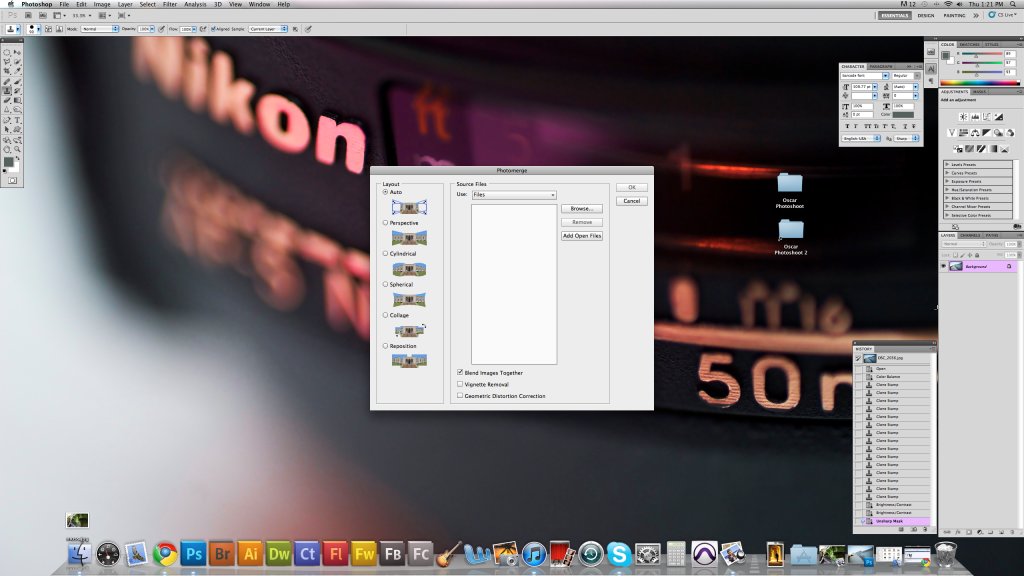Open Skype from the Dock
This screenshot has width=1024, height=576.
pos(618,554)
